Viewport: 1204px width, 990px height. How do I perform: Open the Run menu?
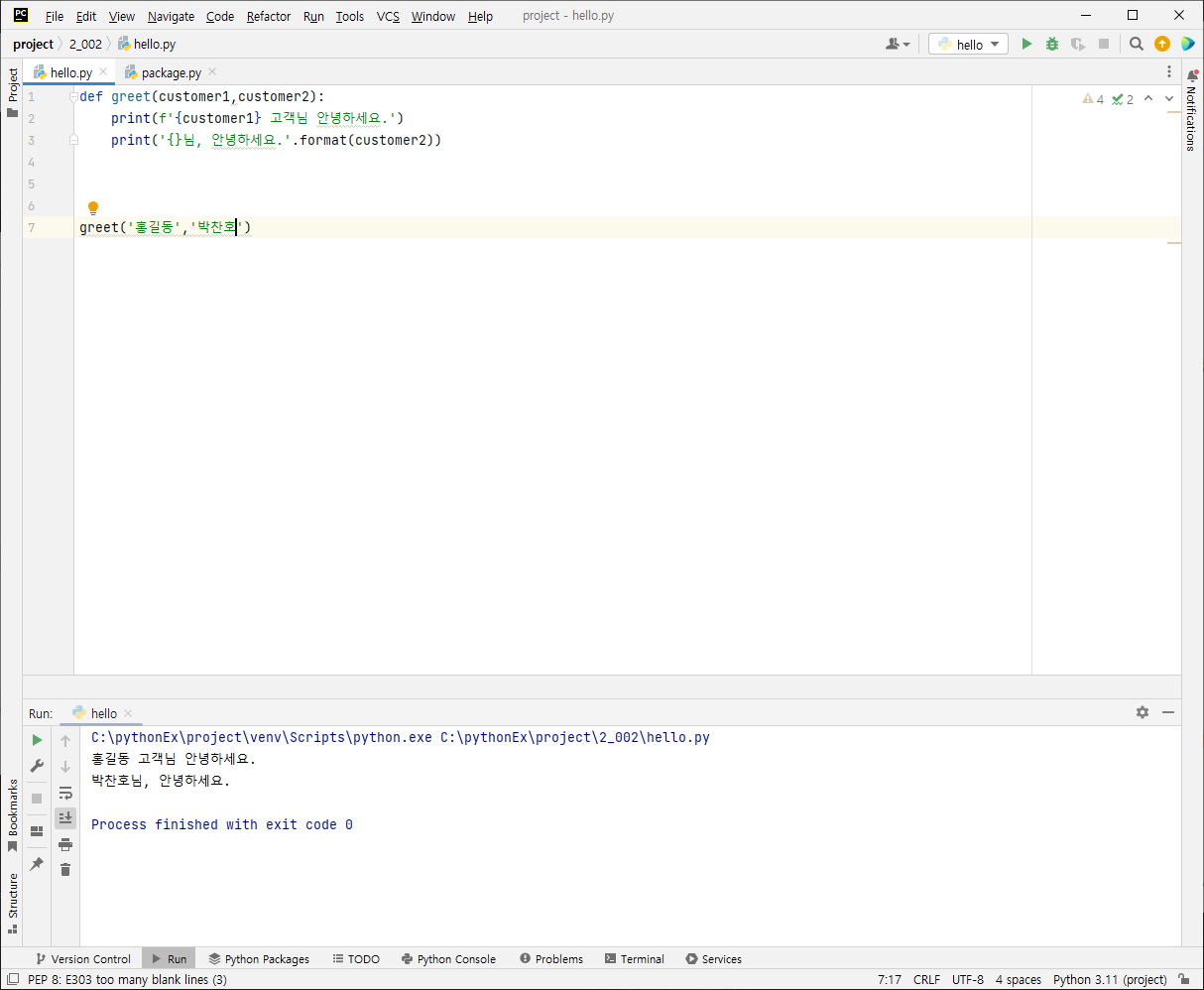313,16
